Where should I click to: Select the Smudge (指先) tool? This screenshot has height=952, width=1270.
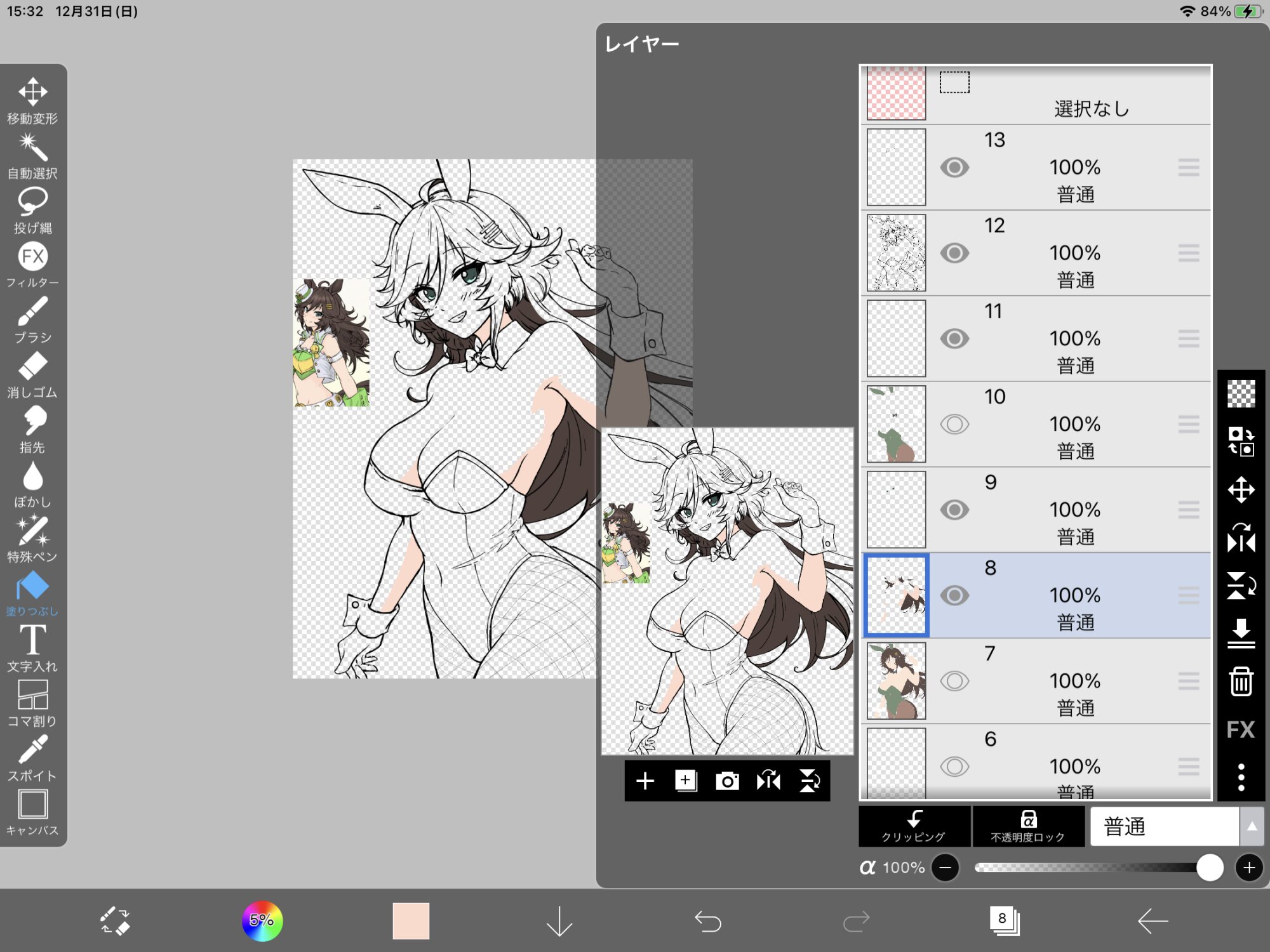[32, 429]
